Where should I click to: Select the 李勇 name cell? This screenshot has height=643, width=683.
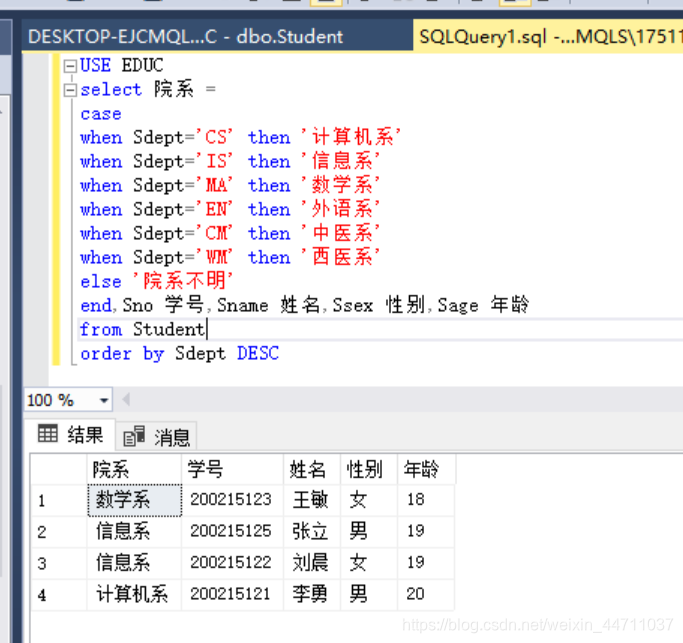coord(312,594)
